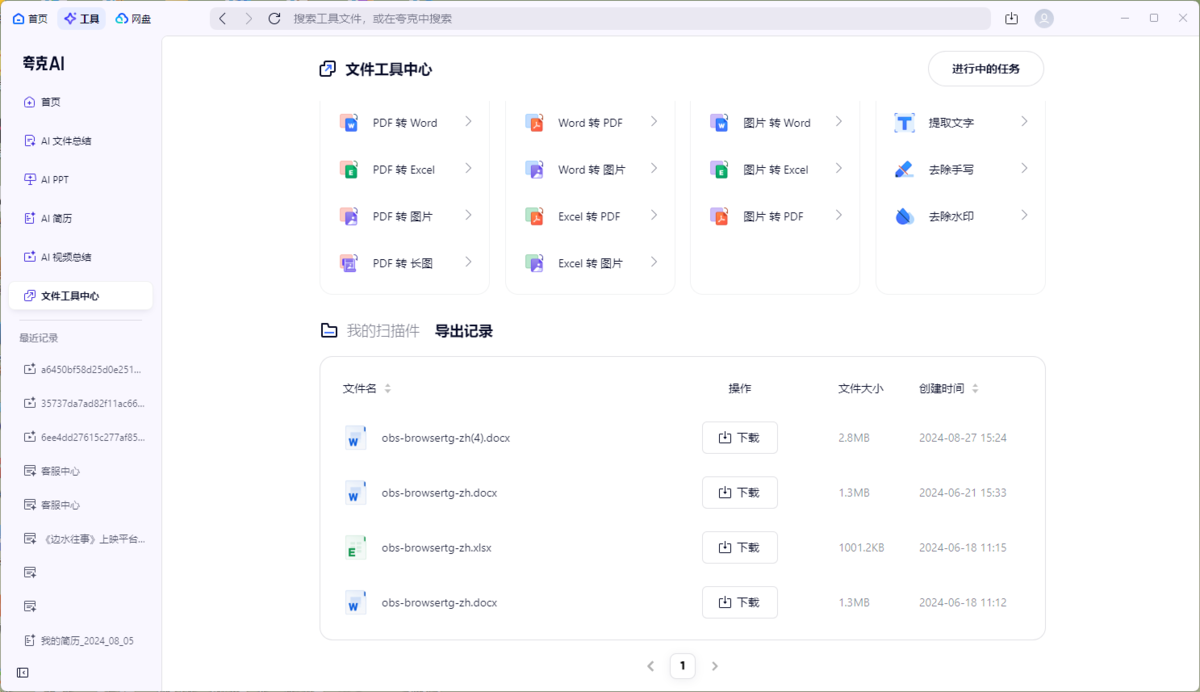Image resolution: width=1200 pixels, height=692 pixels.
Task: Expand the 图片 转 Excel arrow chevron
Action: tap(839, 169)
